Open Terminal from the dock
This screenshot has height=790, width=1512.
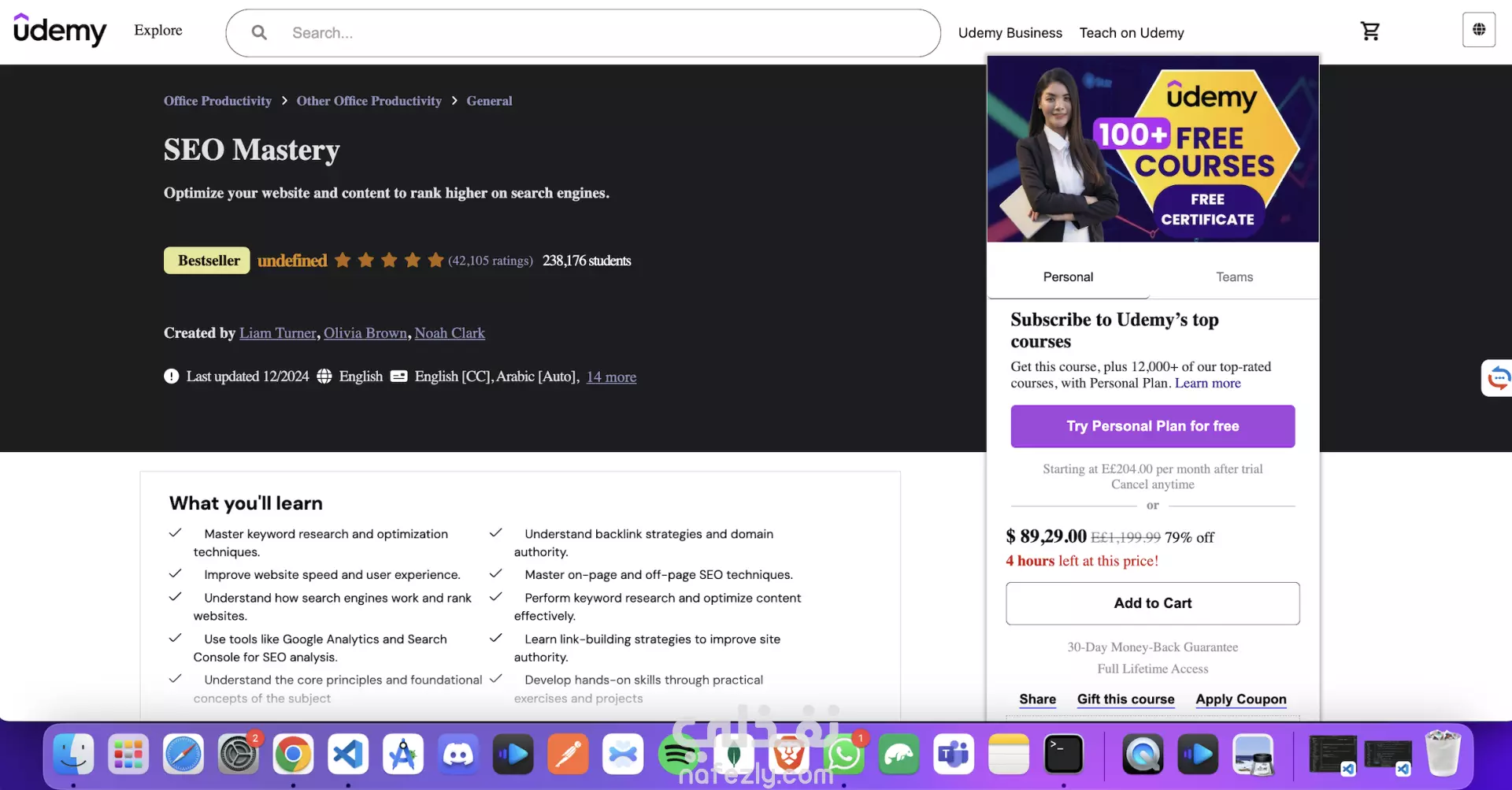(x=1064, y=755)
